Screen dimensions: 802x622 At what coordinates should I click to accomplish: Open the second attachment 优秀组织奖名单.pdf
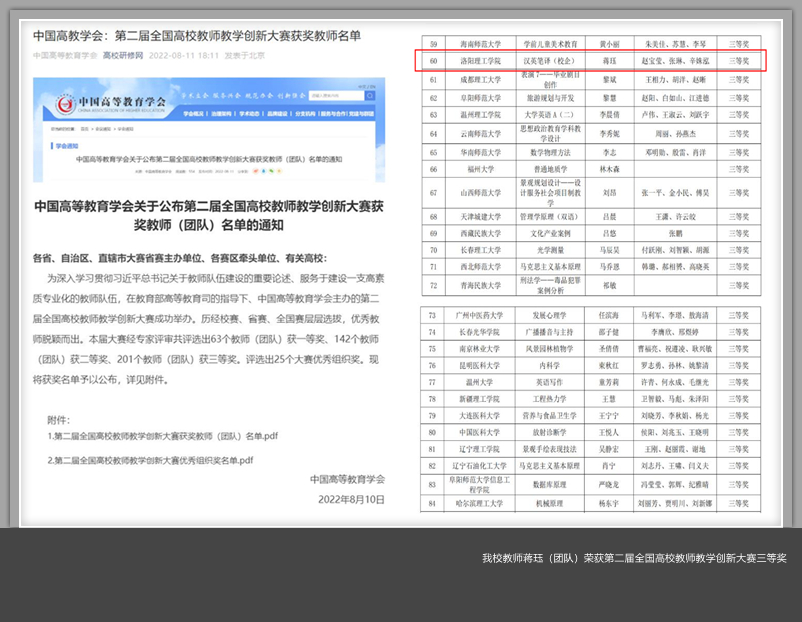(x=150, y=460)
